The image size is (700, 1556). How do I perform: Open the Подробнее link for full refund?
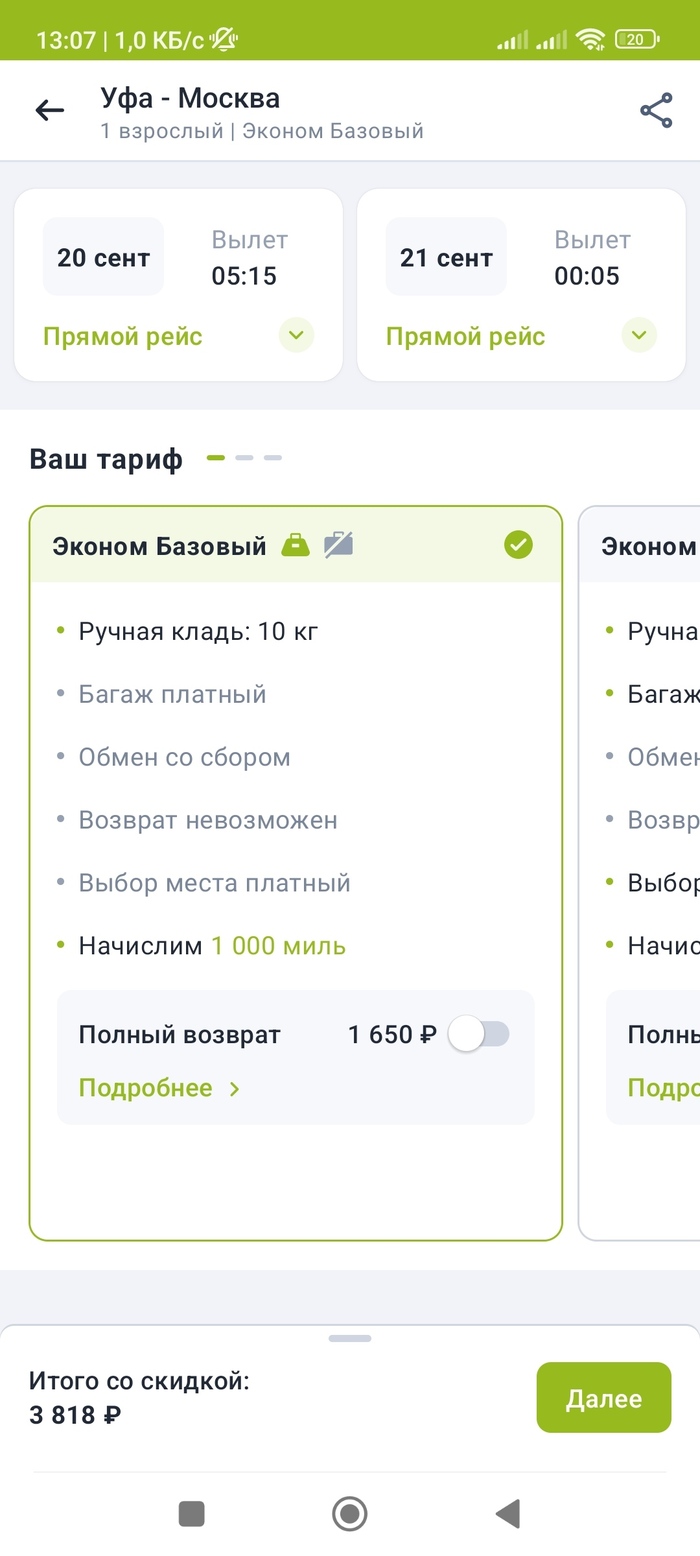coord(160,1088)
